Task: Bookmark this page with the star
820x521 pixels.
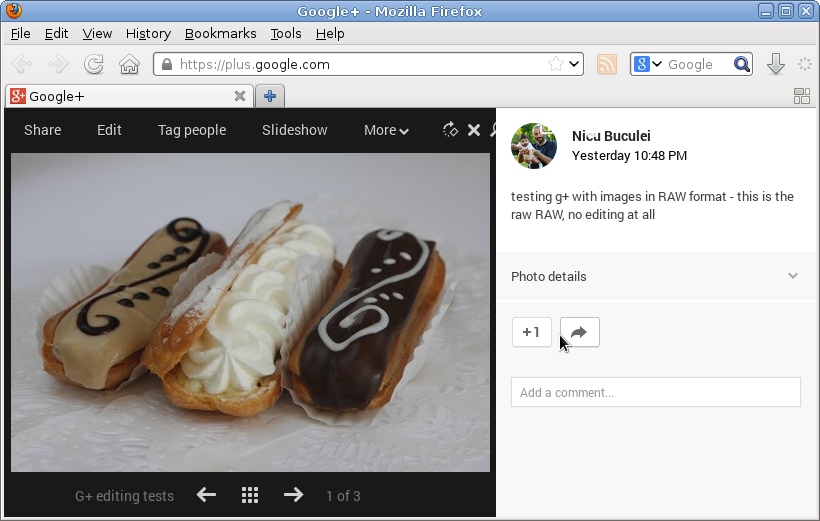Action: 556,64
